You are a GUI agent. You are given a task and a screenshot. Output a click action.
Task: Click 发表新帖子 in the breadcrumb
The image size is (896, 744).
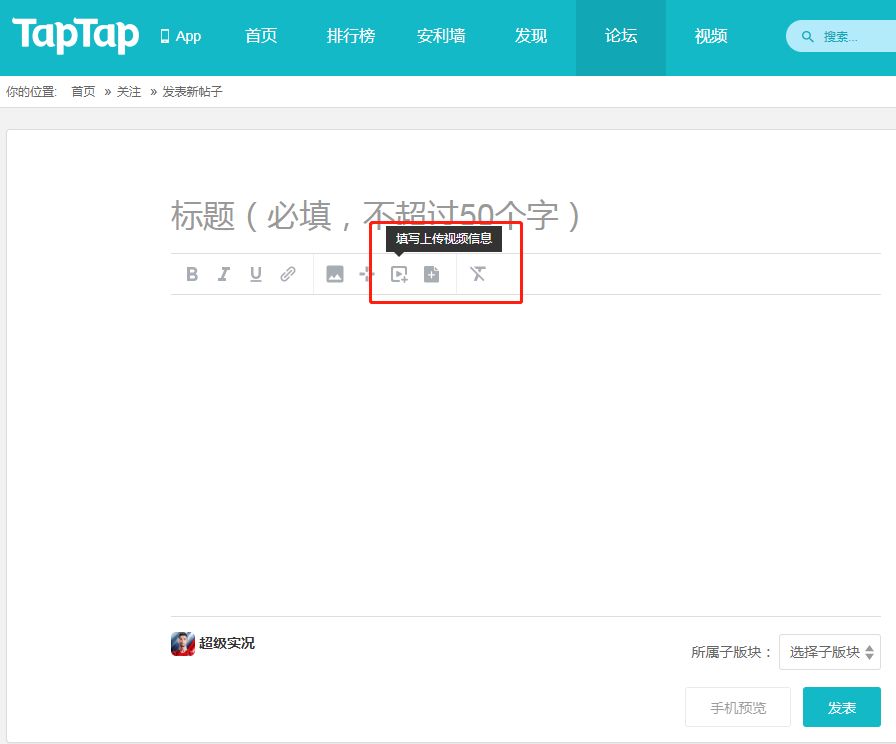tap(192, 91)
